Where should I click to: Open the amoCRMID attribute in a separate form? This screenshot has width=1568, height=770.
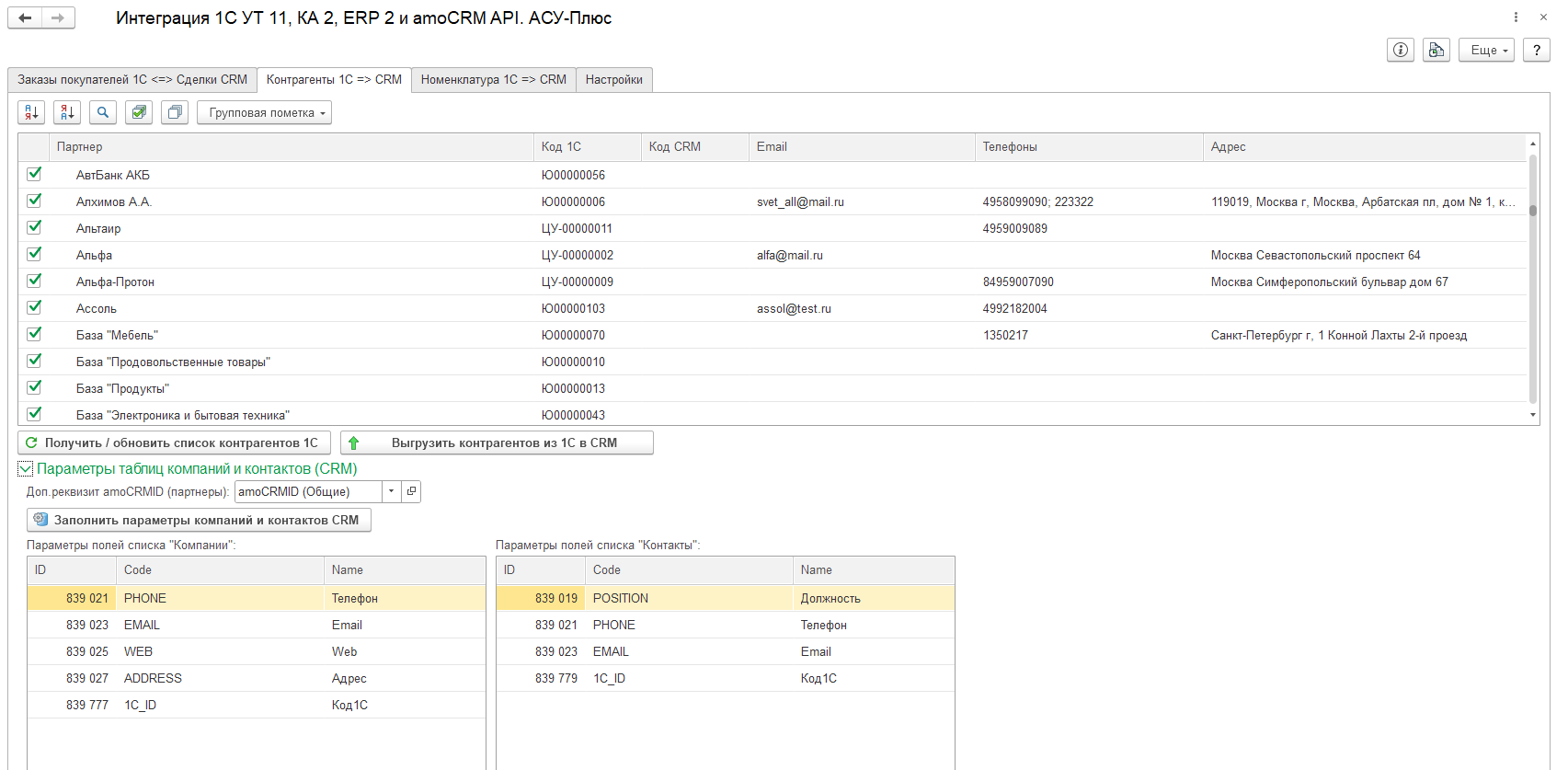click(412, 491)
